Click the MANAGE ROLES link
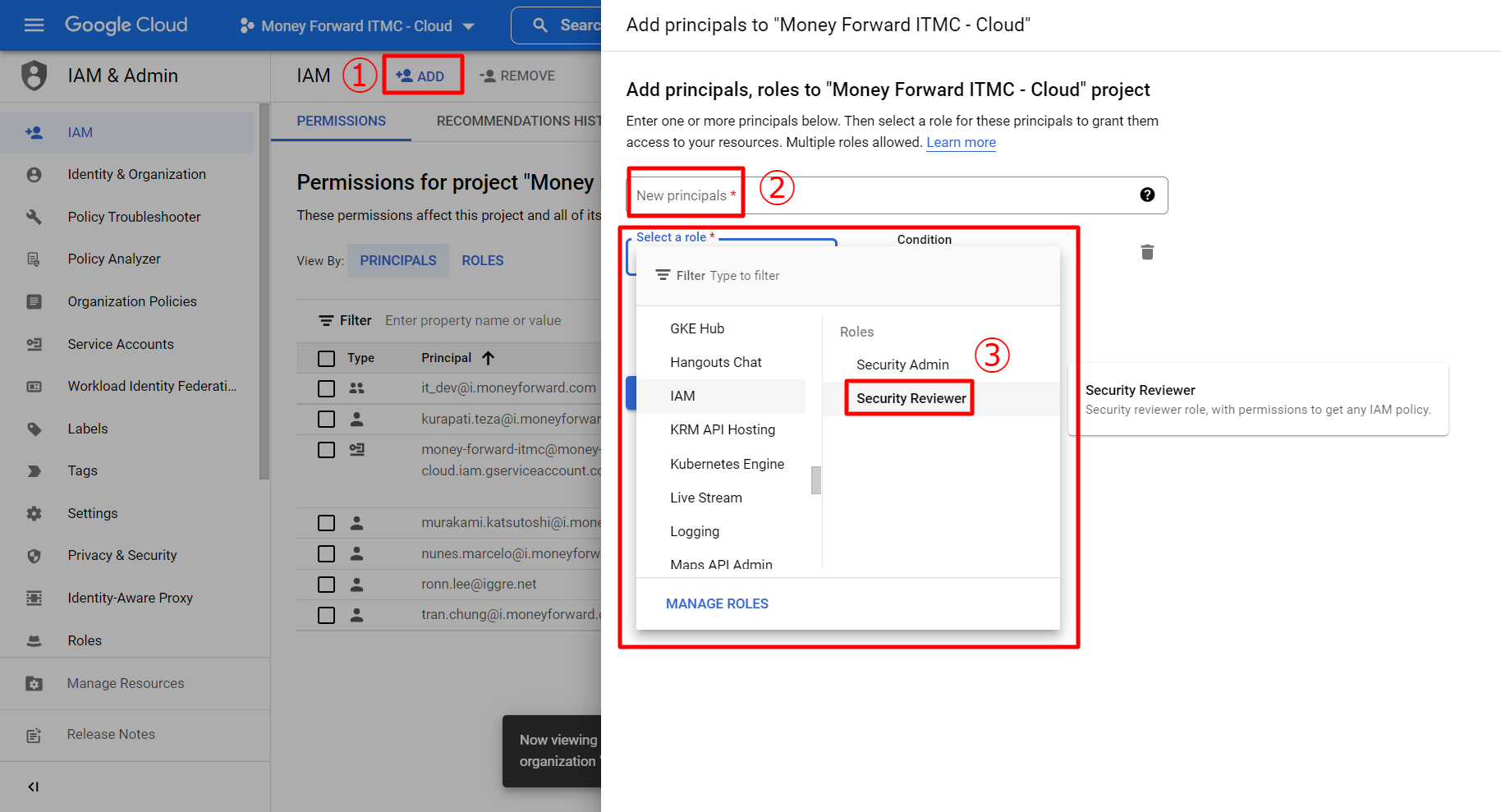Image resolution: width=1501 pixels, height=812 pixels. (717, 603)
